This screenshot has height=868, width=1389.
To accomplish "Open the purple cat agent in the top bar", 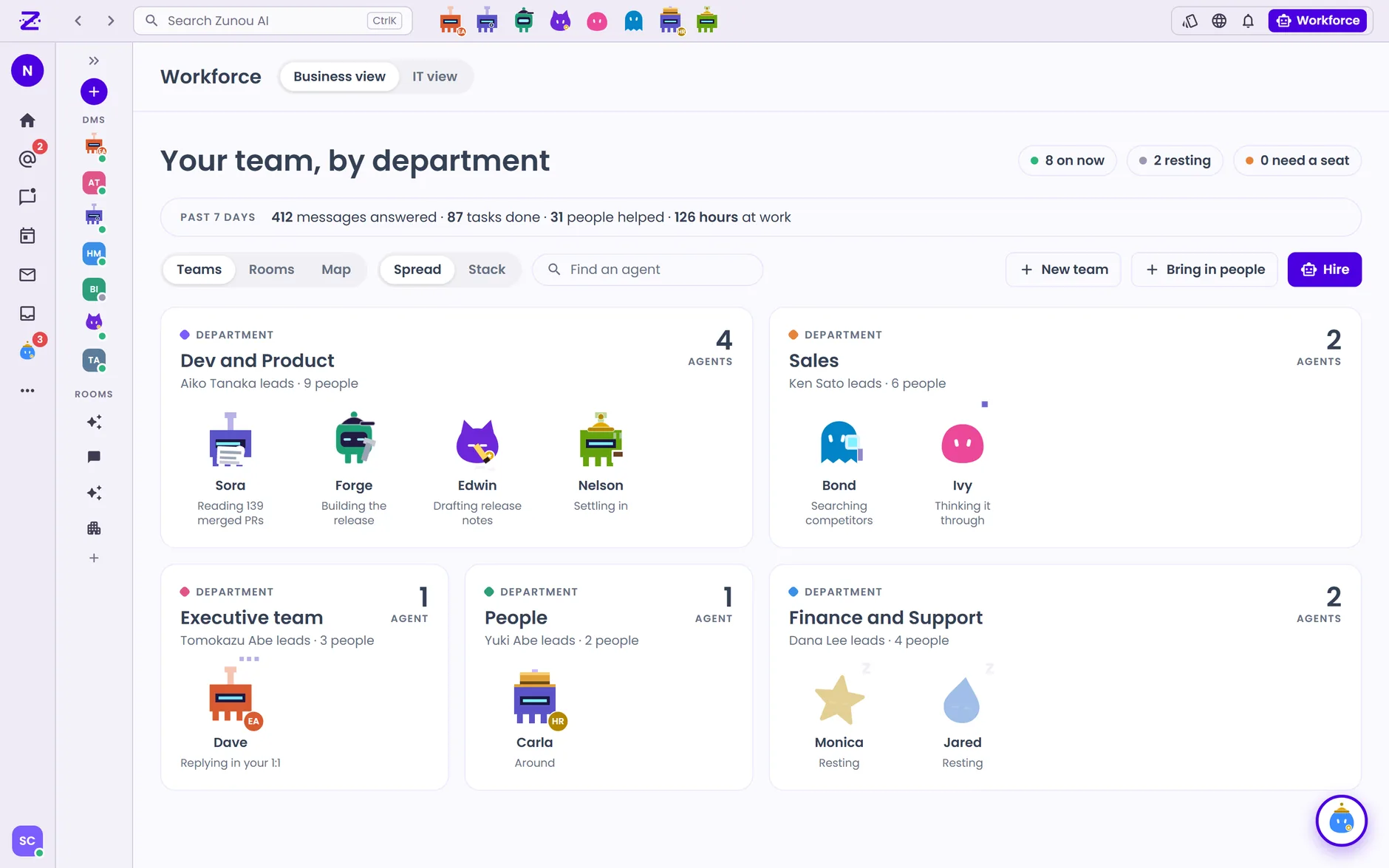I will pos(561,21).
